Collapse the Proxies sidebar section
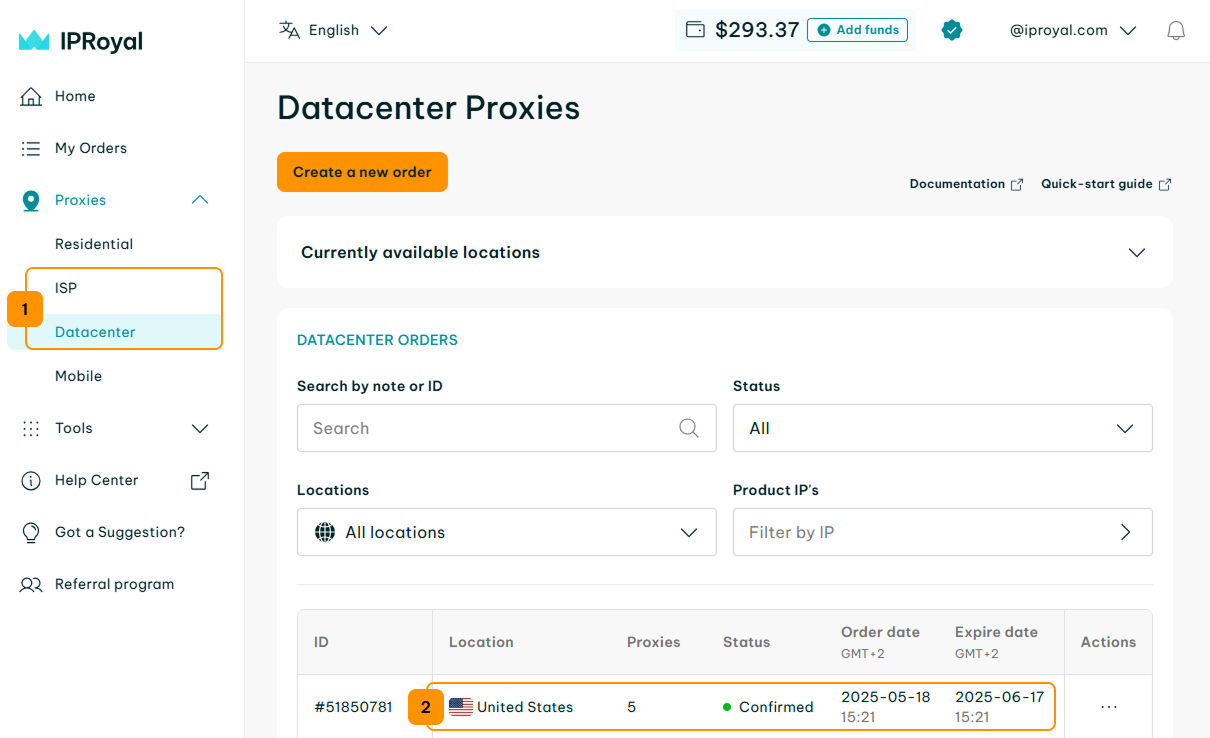The width and height of the screenshot is (1210, 738). (x=200, y=200)
